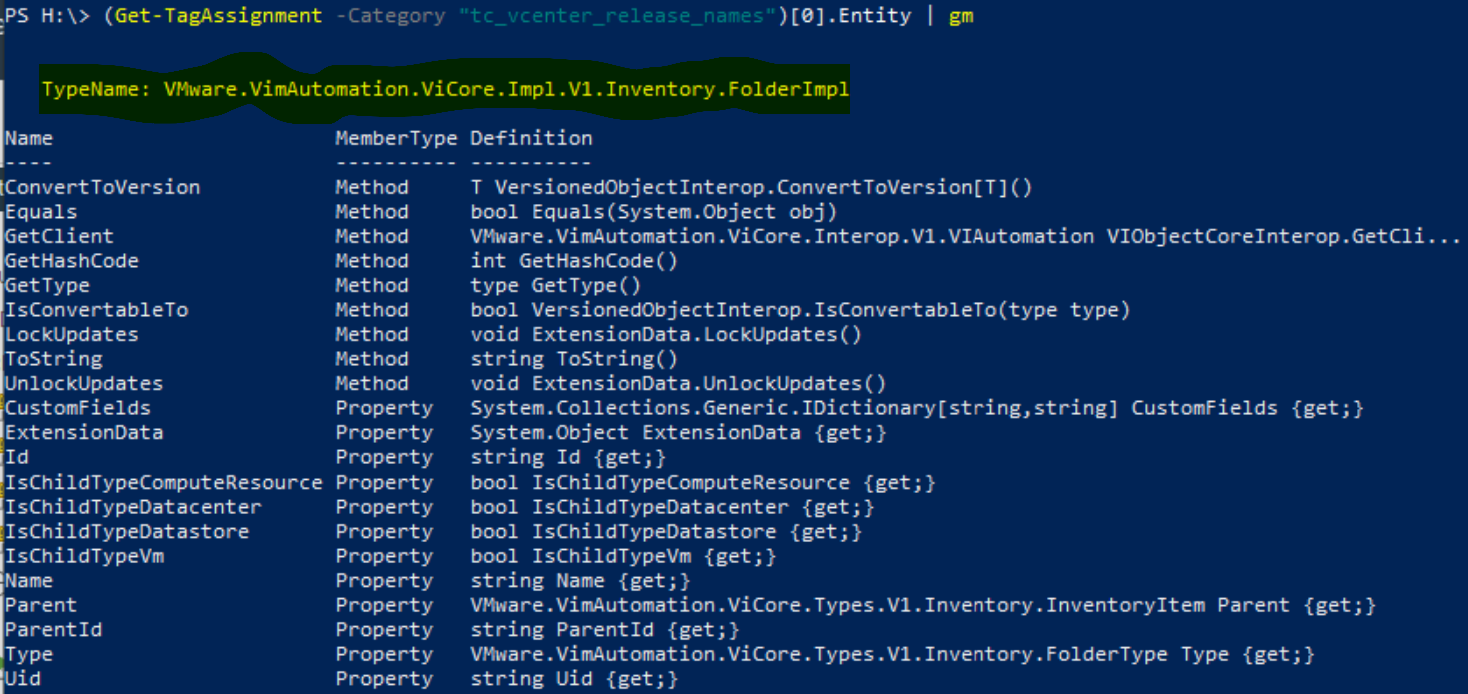Click the definition "string Uid {get;}"
Image resolution: width=1468 pixels, height=694 pixels.
[574, 679]
